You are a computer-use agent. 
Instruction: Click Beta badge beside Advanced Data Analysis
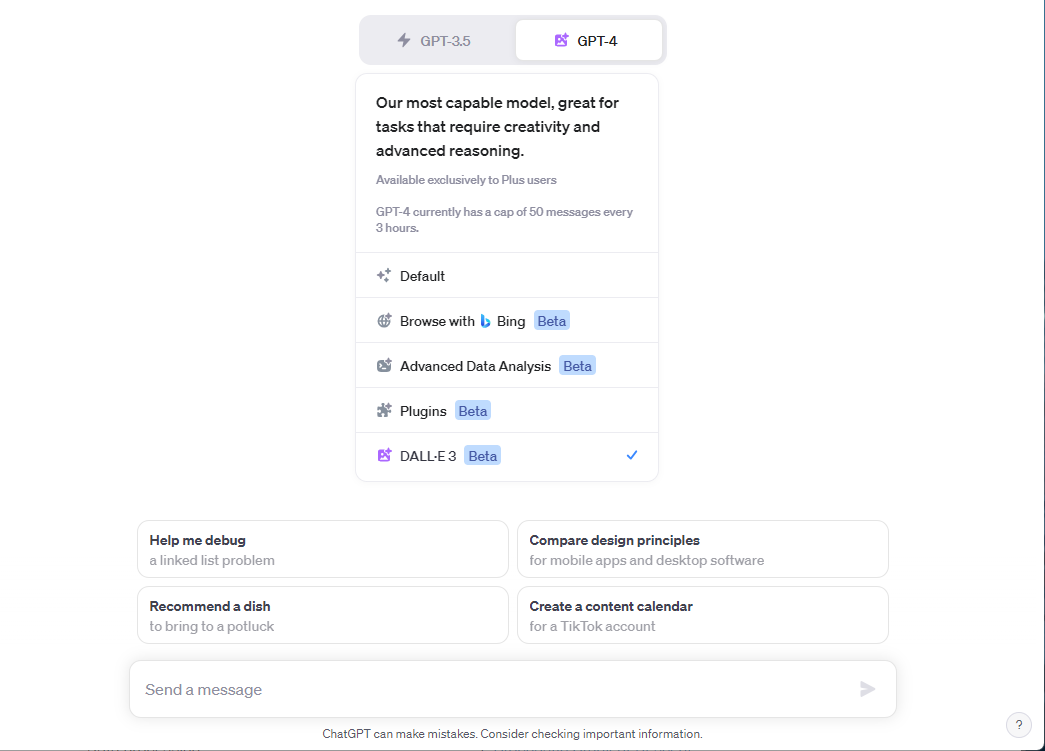coord(577,366)
